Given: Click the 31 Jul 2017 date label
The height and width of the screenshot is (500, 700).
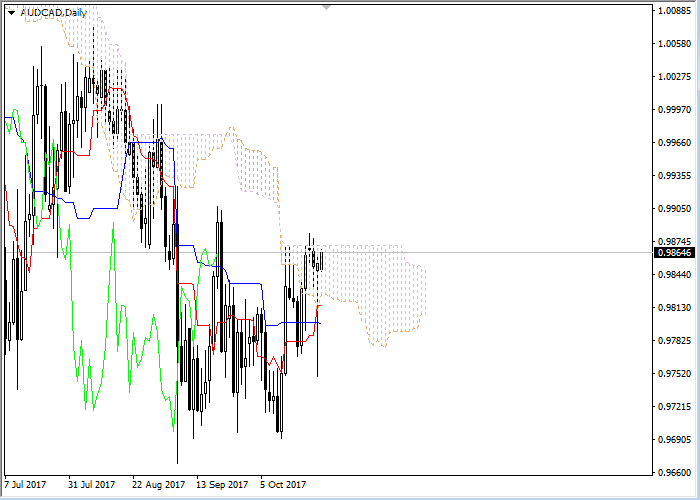Looking at the screenshot, I should [x=92, y=484].
